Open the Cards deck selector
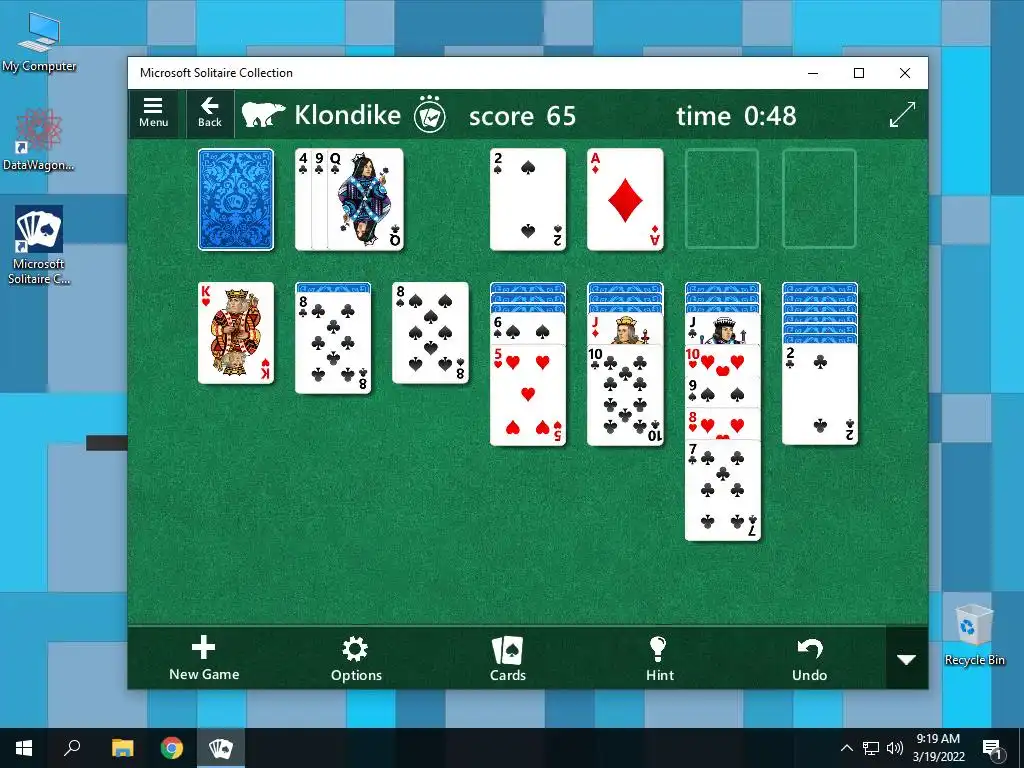1024x768 pixels. (x=507, y=658)
